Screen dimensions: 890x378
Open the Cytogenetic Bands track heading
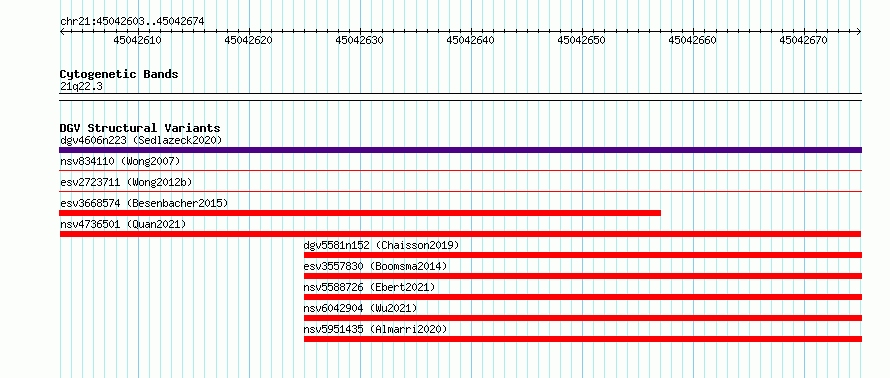coord(119,74)
